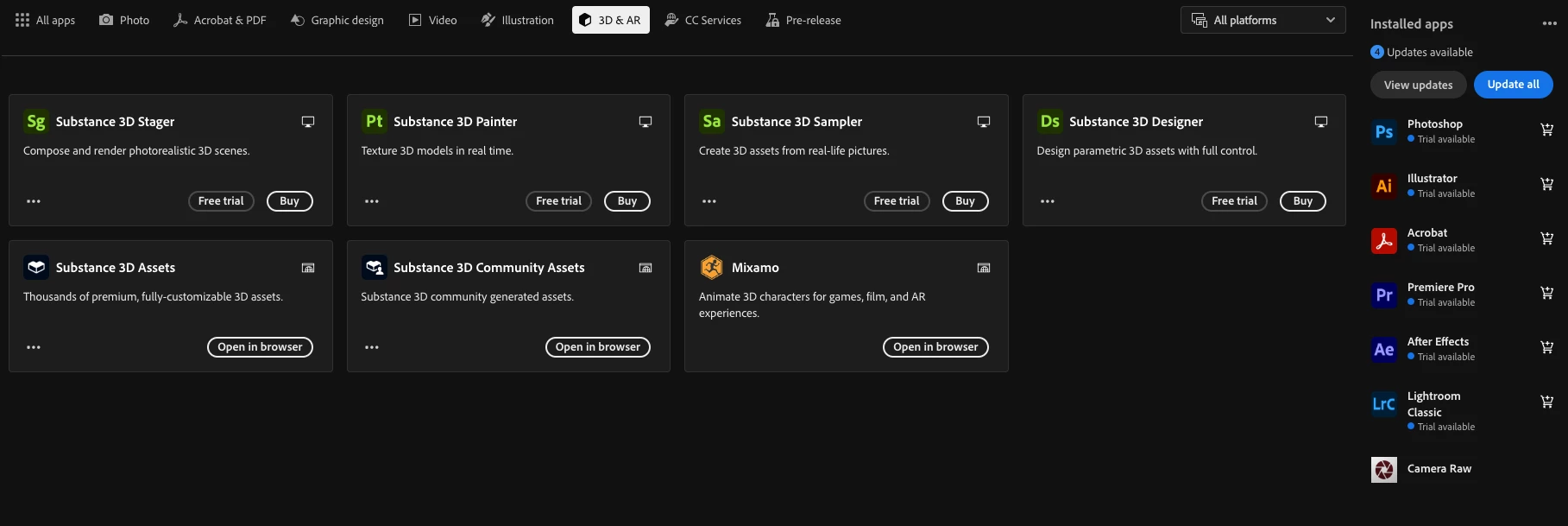Open Mixamo in browser
This screenshot has width=1568, height=526.
(x=935, y=347)
